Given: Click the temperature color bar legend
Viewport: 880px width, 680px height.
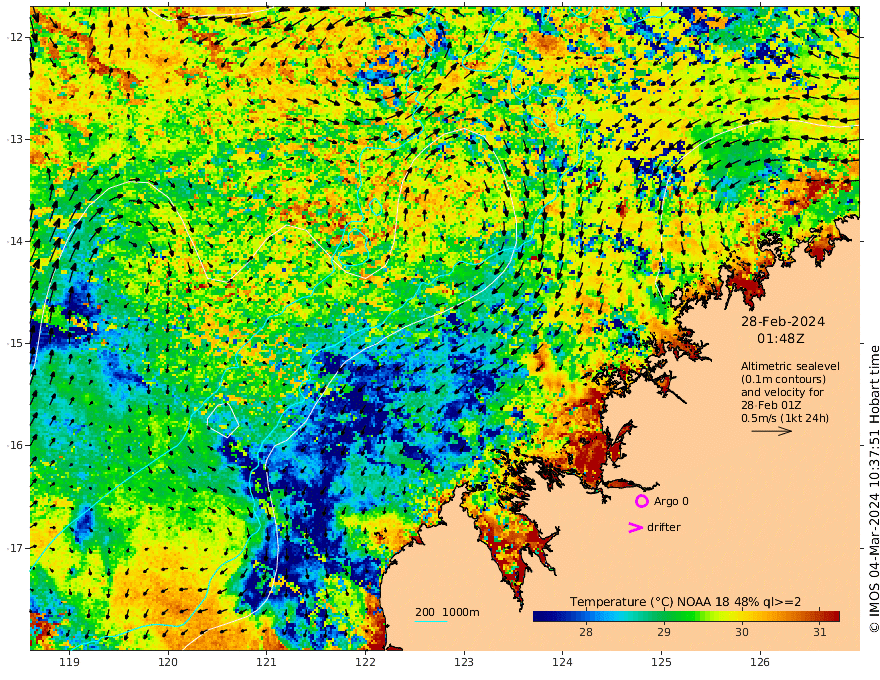Looking at the screenshot, I should pos(686,616).
